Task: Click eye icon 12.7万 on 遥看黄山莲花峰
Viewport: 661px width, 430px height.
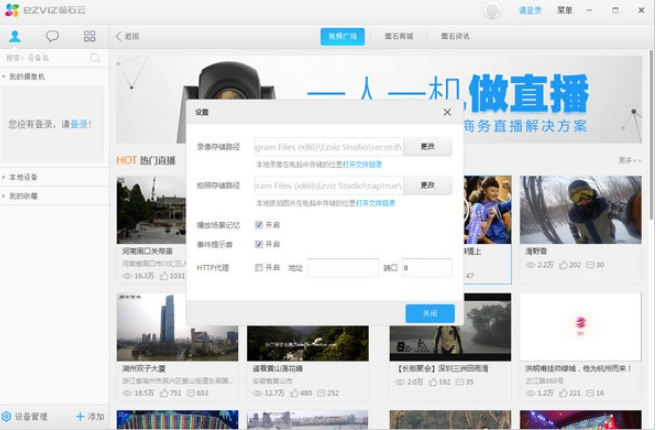Action: 257,393
